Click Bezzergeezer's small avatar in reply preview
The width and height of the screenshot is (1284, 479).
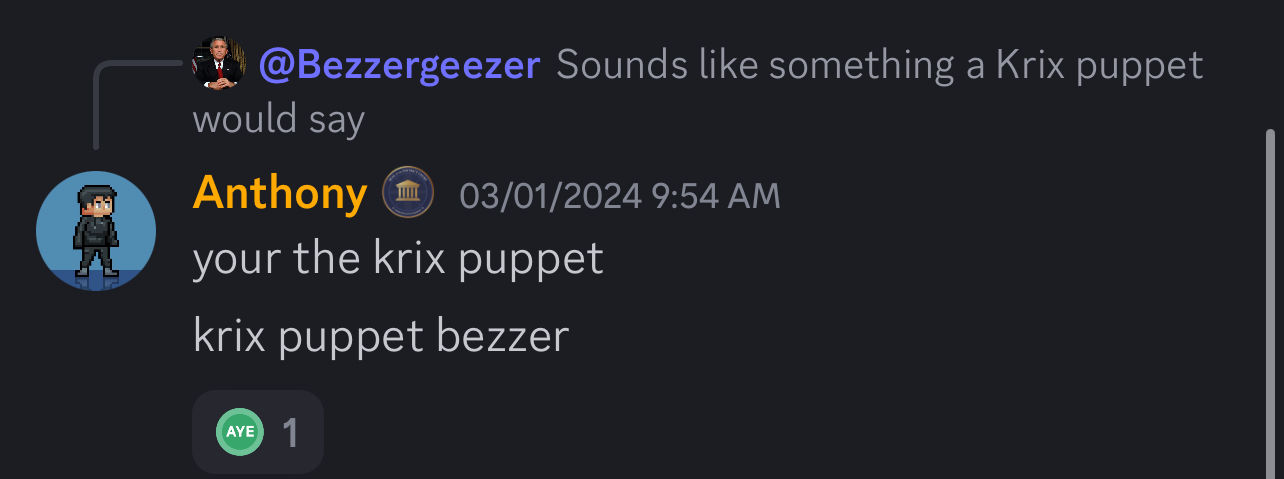point(218,62)
